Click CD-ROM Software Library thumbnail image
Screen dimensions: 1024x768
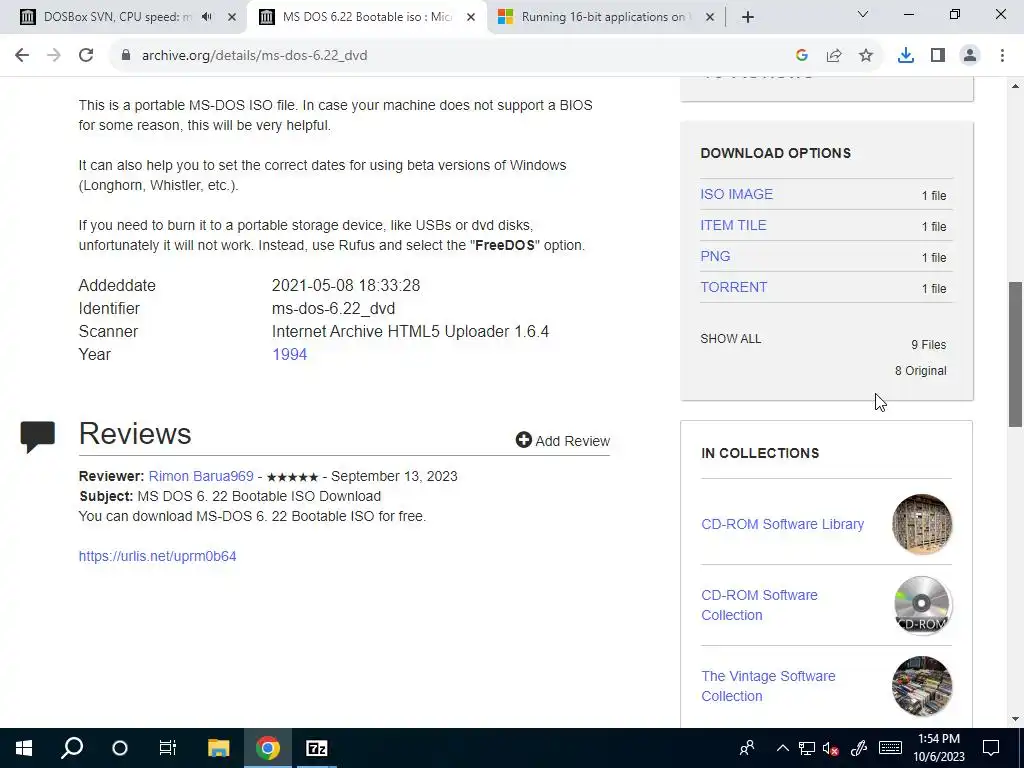coord(922,524)
